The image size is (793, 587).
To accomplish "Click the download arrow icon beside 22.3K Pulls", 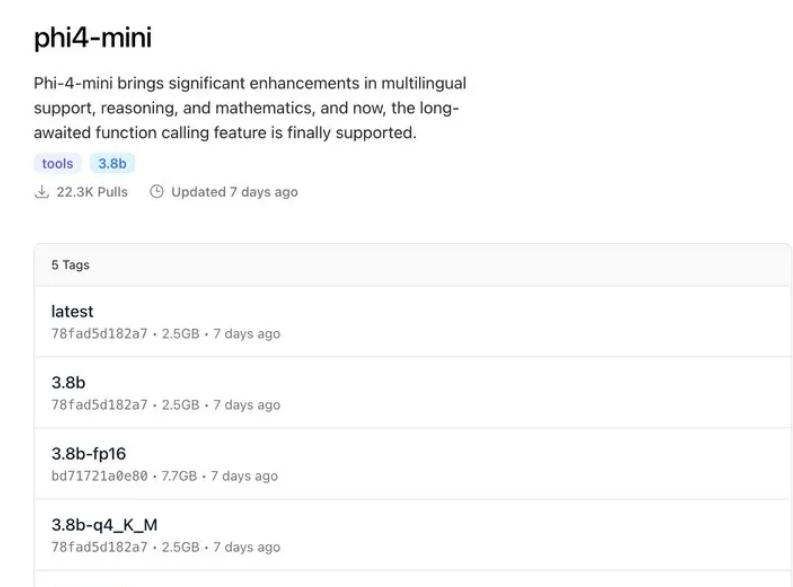I will [41, 192].
